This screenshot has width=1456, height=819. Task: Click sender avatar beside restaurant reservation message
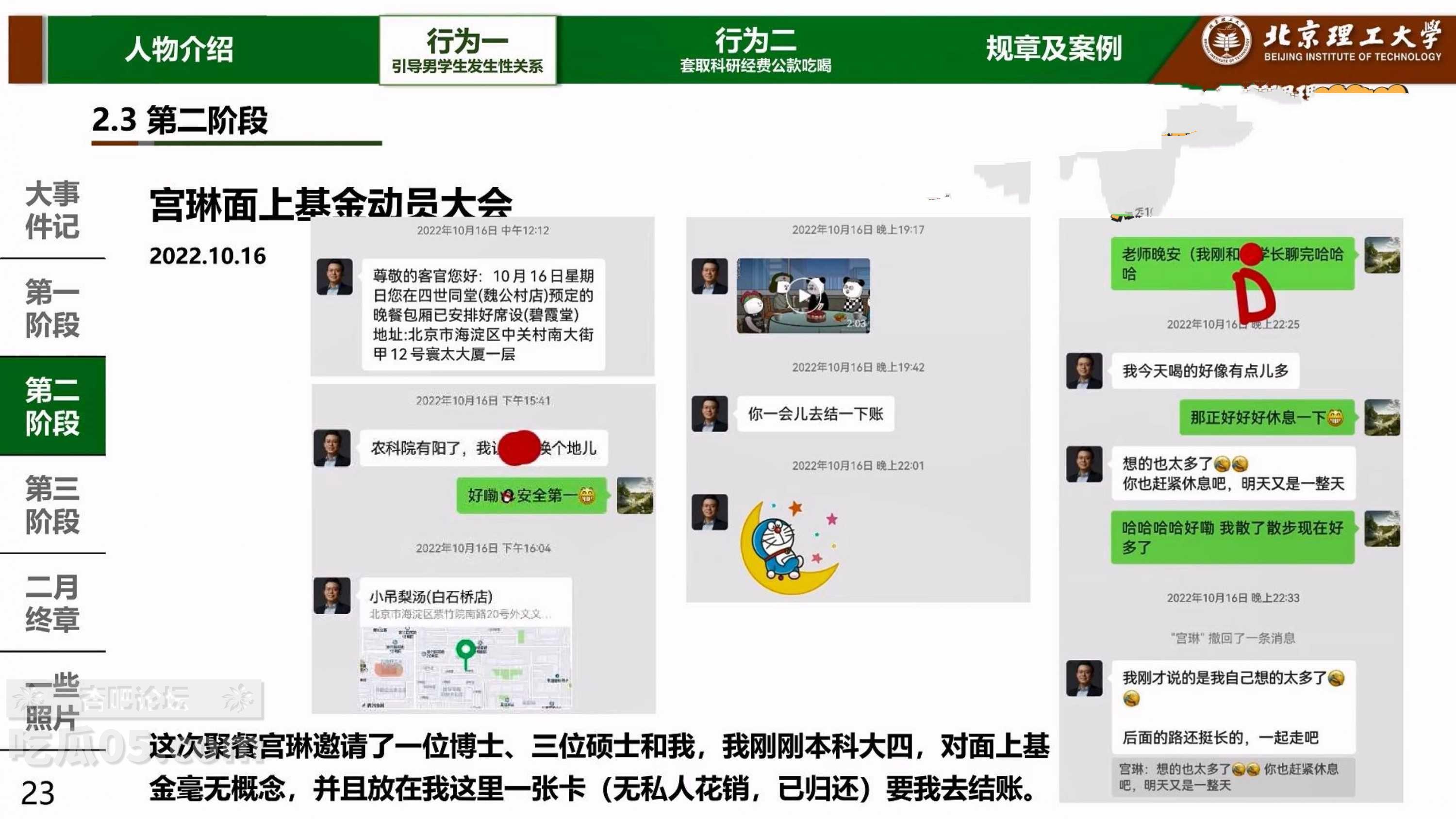(334, 277)
